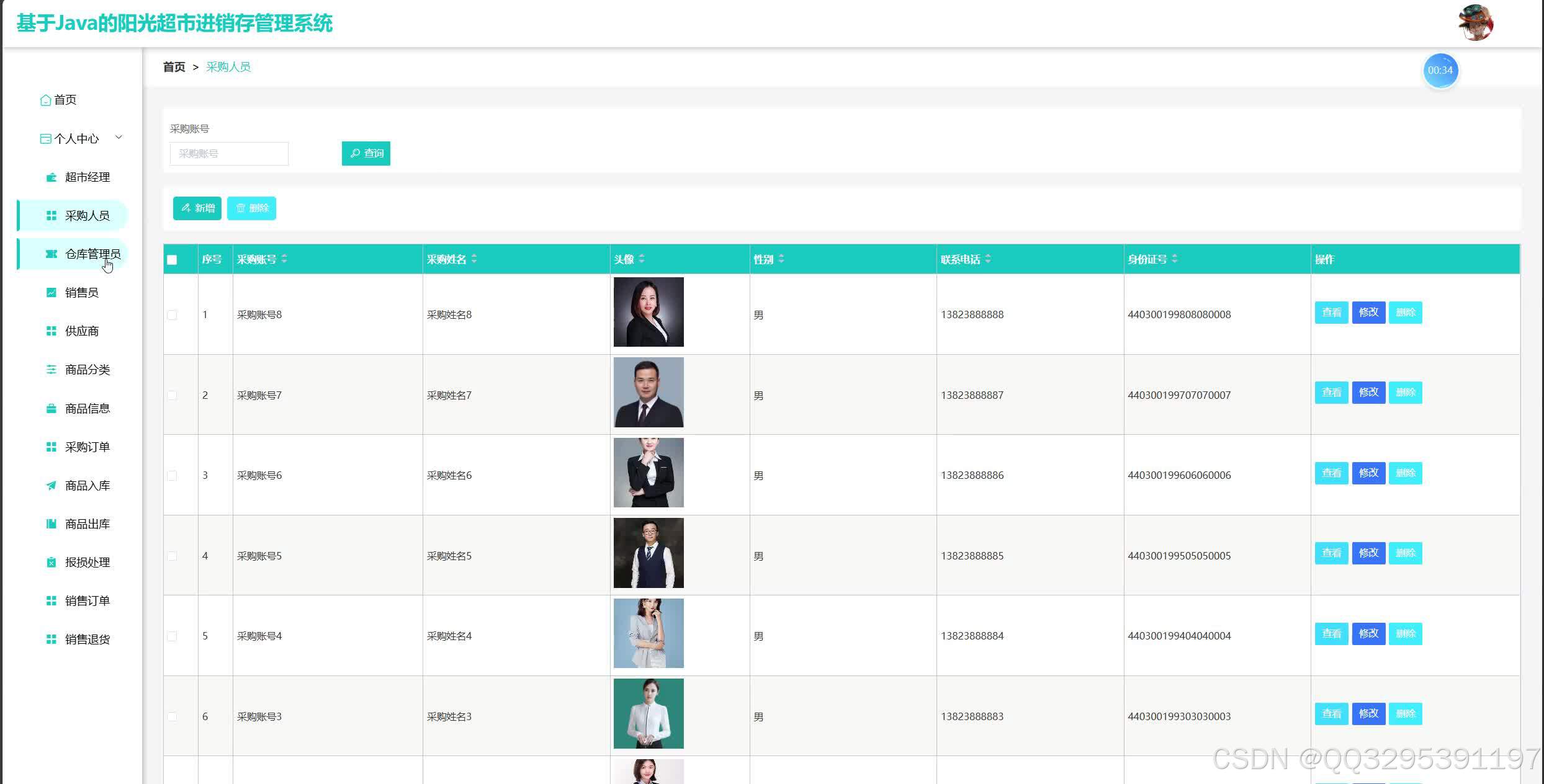Sort by the 采购姓名 column arrows
Viewport: 1544px width, 784px height.
(474, 259)
